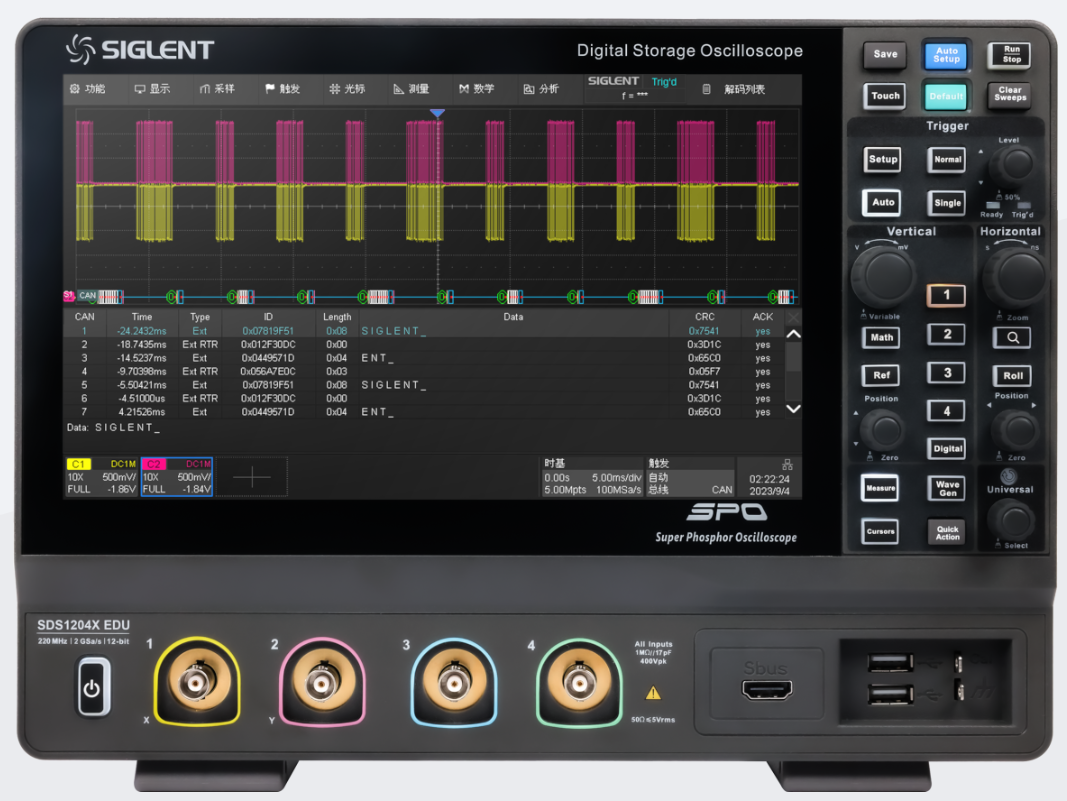Toggle channel 4 button

pyautogui.click(x=947, y=411)
